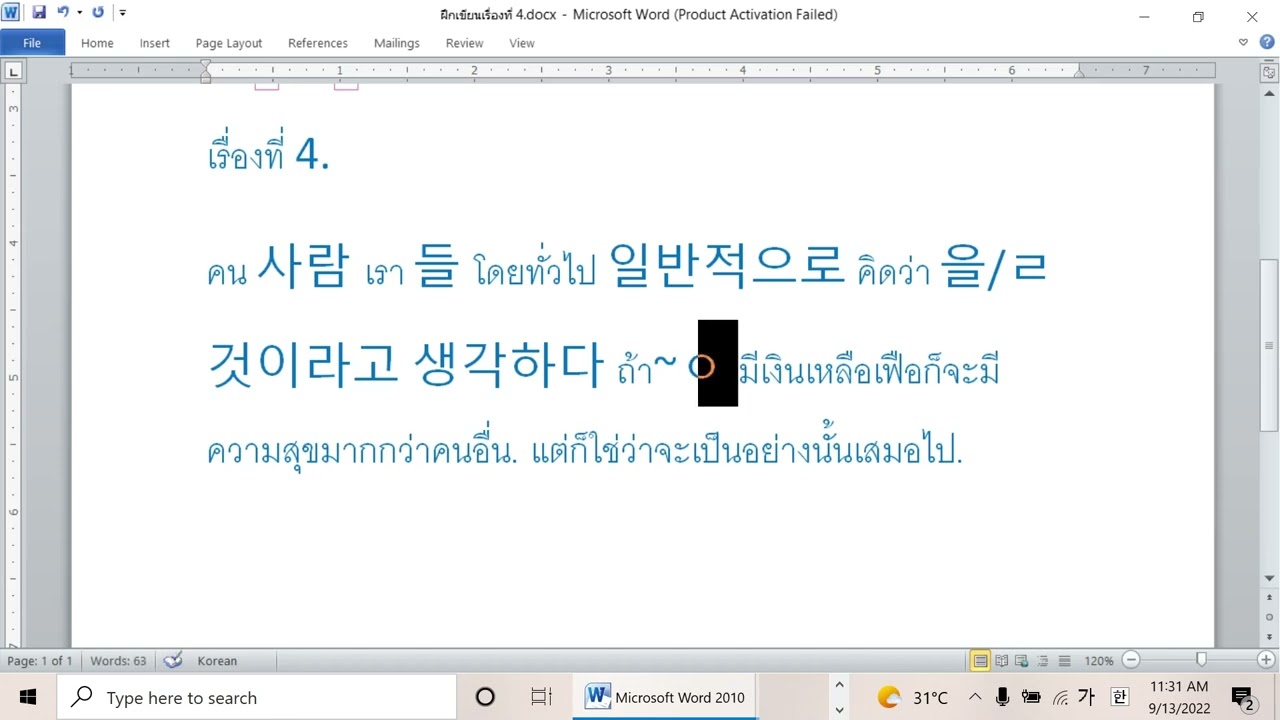Click the Korean language indicator
Image resolution: width=1280 pixels, height=720 pixels.
217,661
